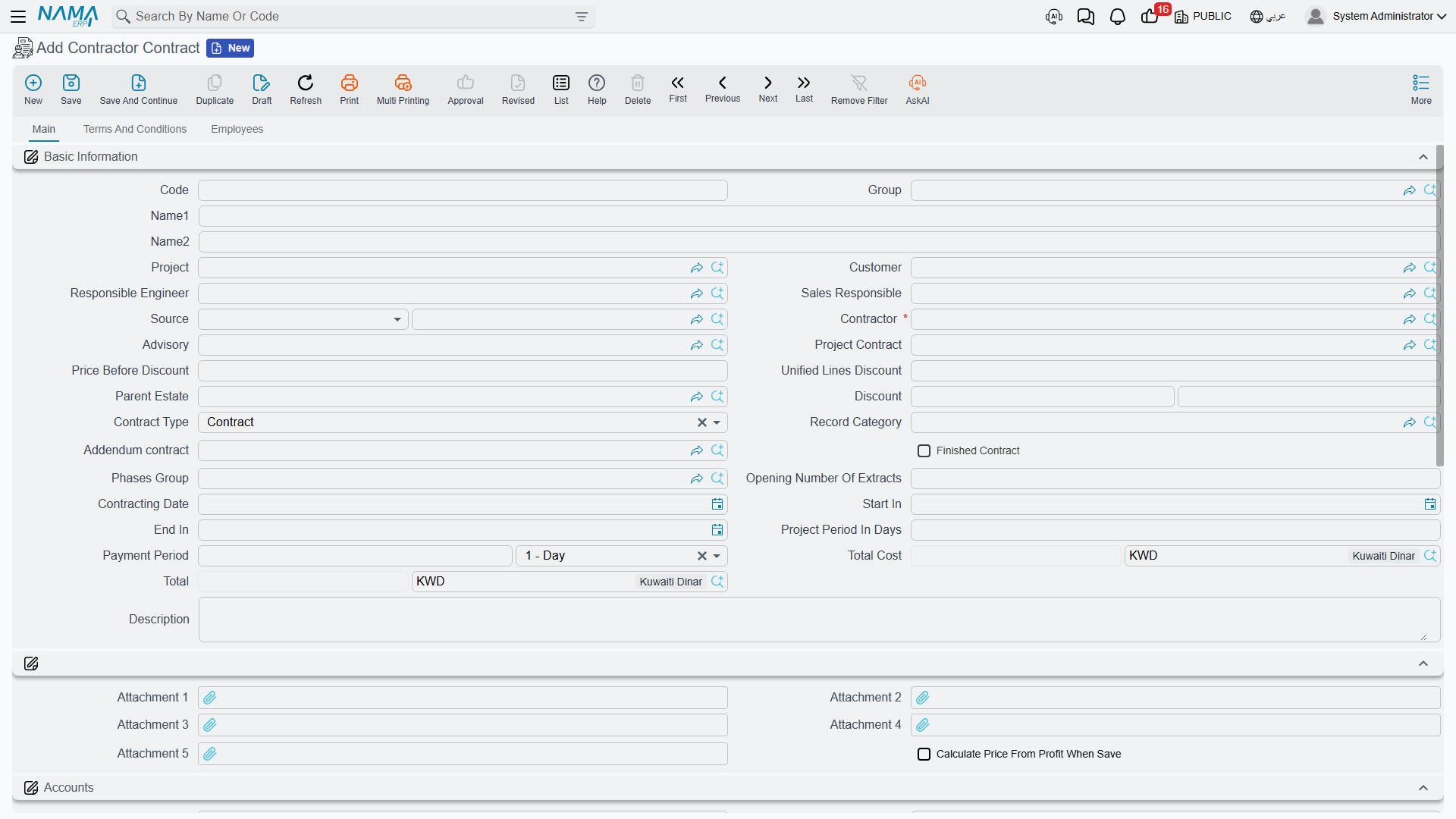1456x819 pixels.
Task: Search lookup for the Total currency field
Action: coord(717,582)
